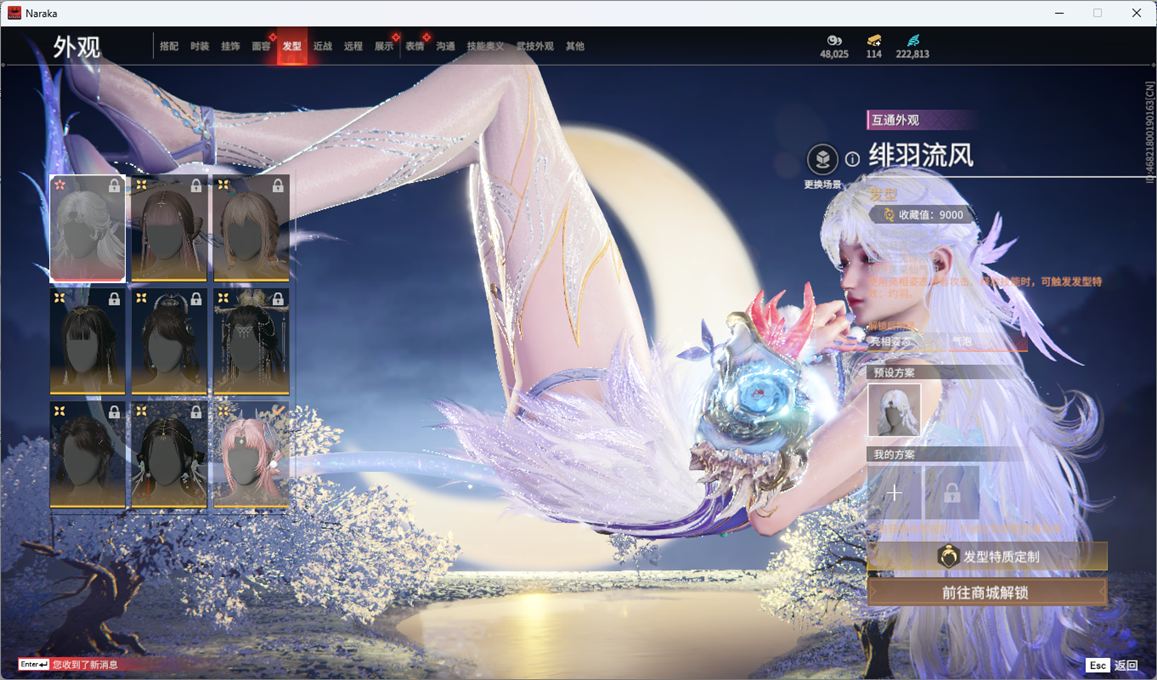The width and height of the screenshot is (1157, 680).
Task: Switch to the 展示 display tab
Action: [x=384, y=46]
